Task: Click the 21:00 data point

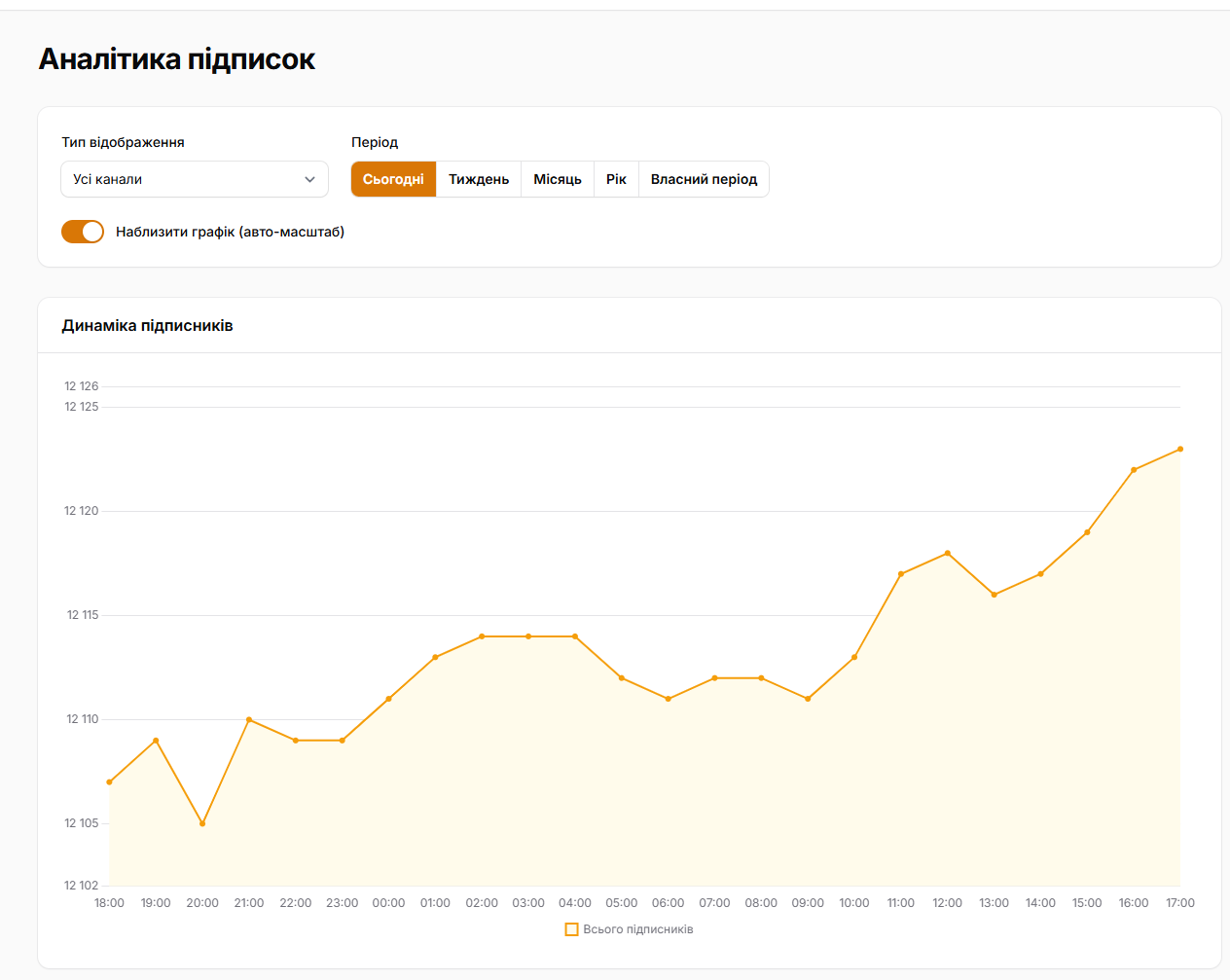Action: tap(249, 719)
